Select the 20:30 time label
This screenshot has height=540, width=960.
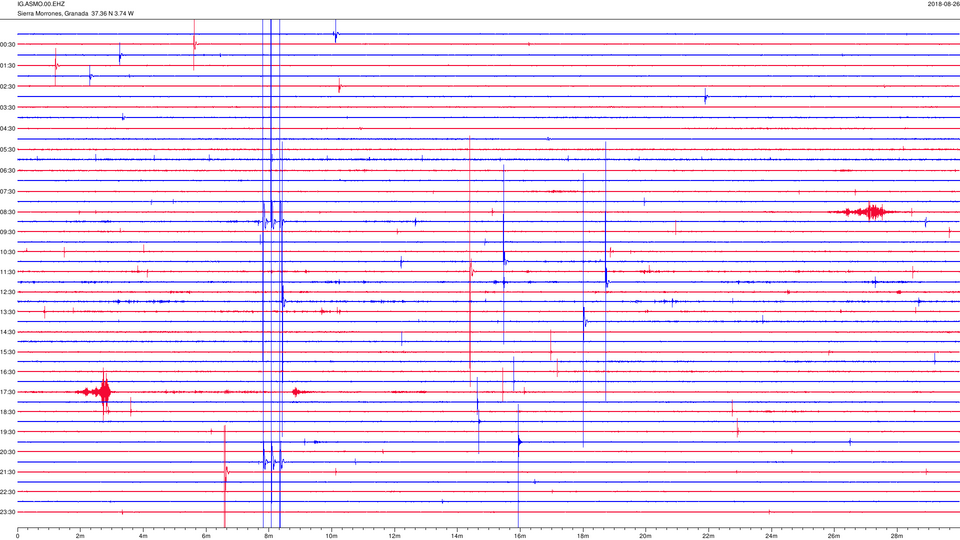click(7, 452)
